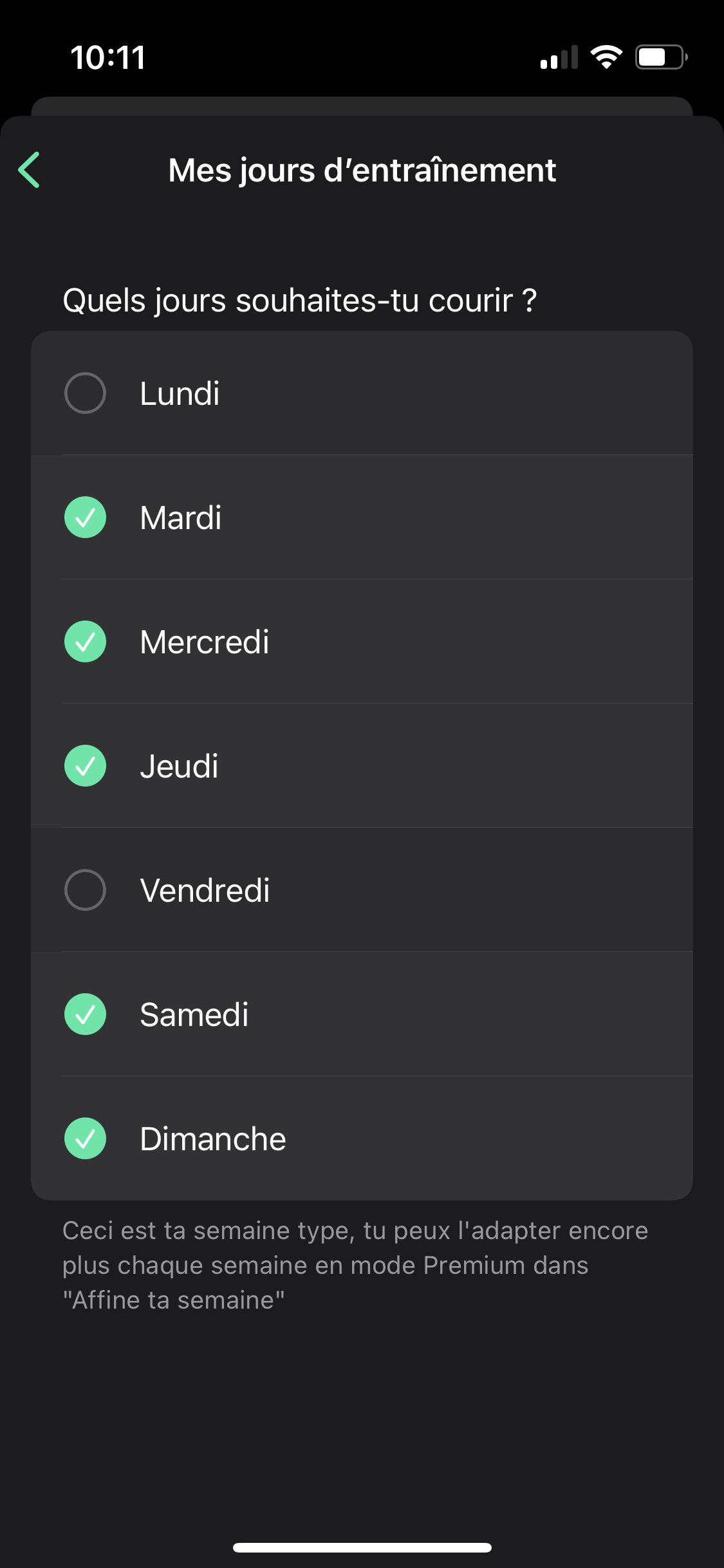Tap the Mardi row label
This screenshot has height=1568, width=724.
pyautogui.click(x=181, y=518)
